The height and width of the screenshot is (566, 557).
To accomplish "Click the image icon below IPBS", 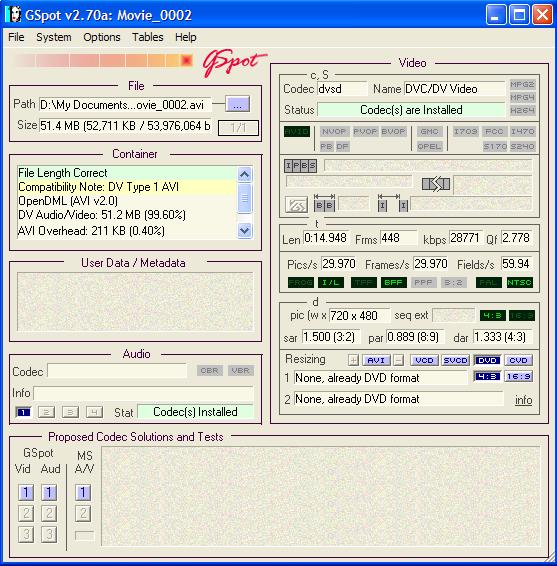I will [x=296, y=206].
